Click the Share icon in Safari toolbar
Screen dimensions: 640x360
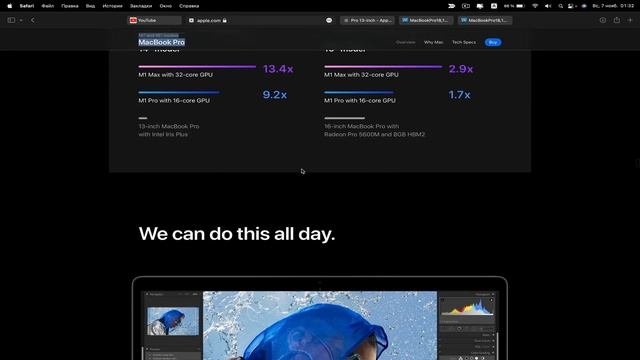(x=617, y=20)
